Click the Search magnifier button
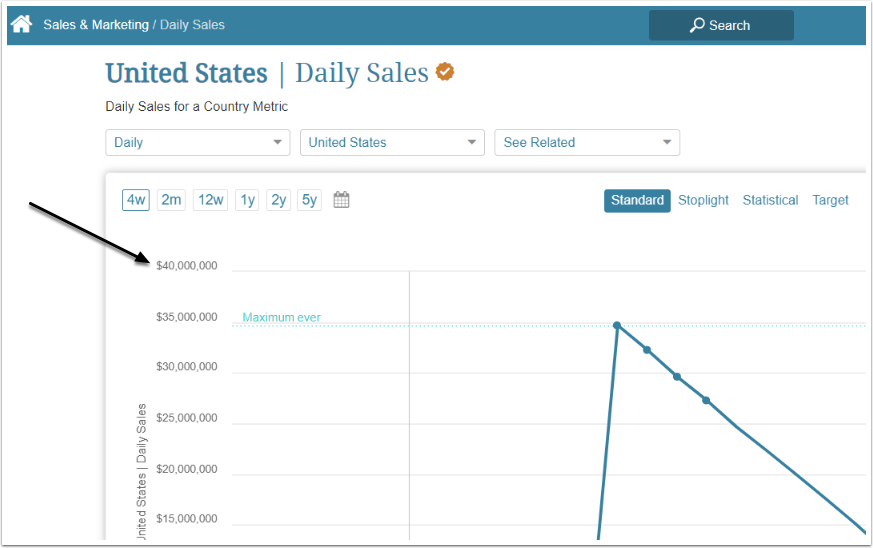 point(720,25)
